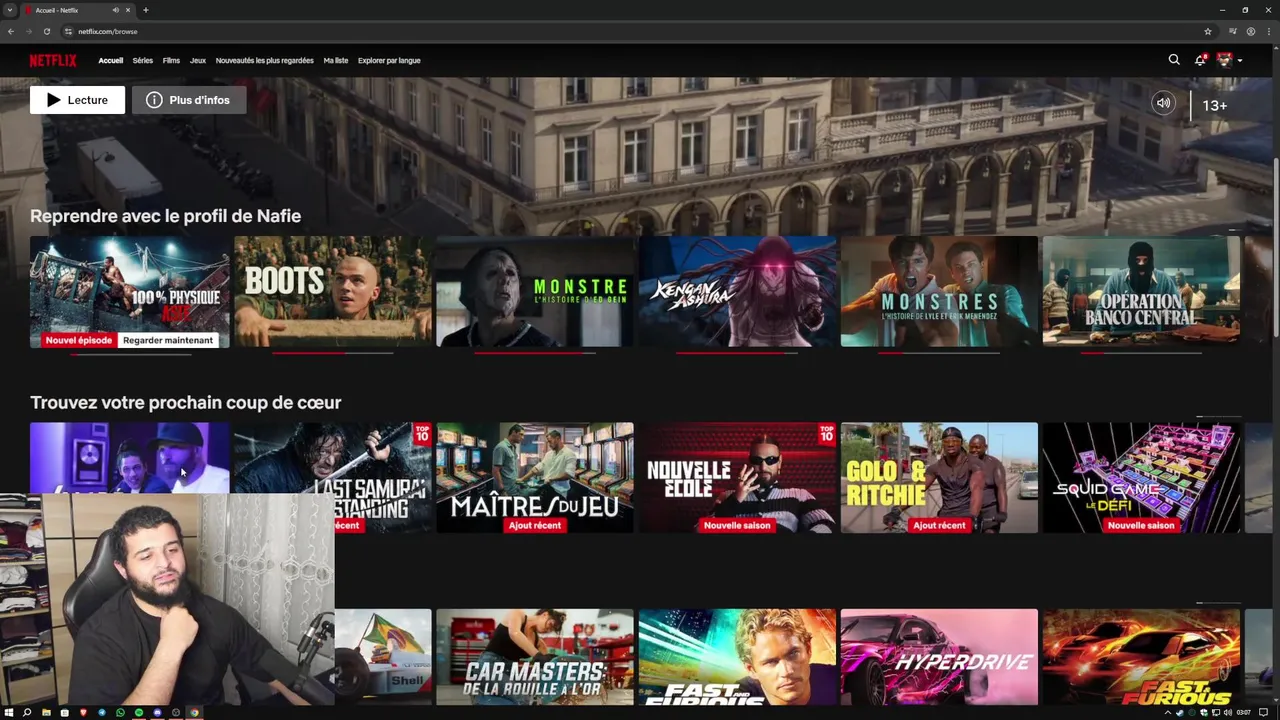Open the tab search dropdown

coord(9,10)
